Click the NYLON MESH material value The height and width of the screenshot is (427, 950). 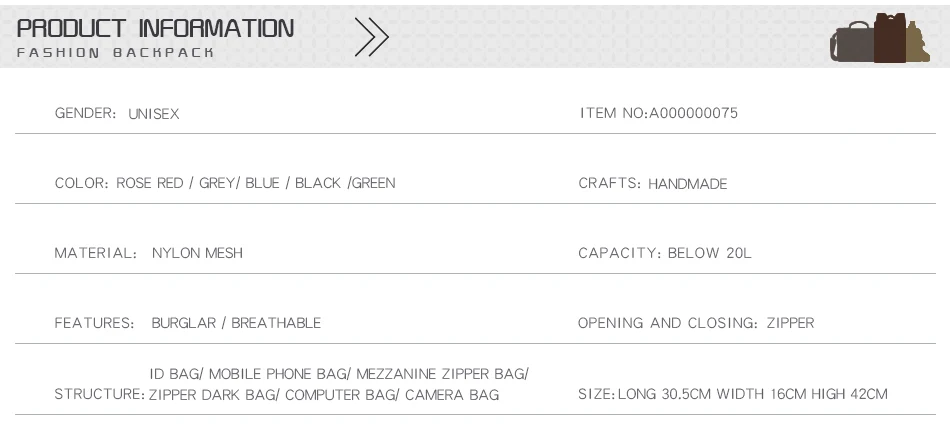click(198, 253)
